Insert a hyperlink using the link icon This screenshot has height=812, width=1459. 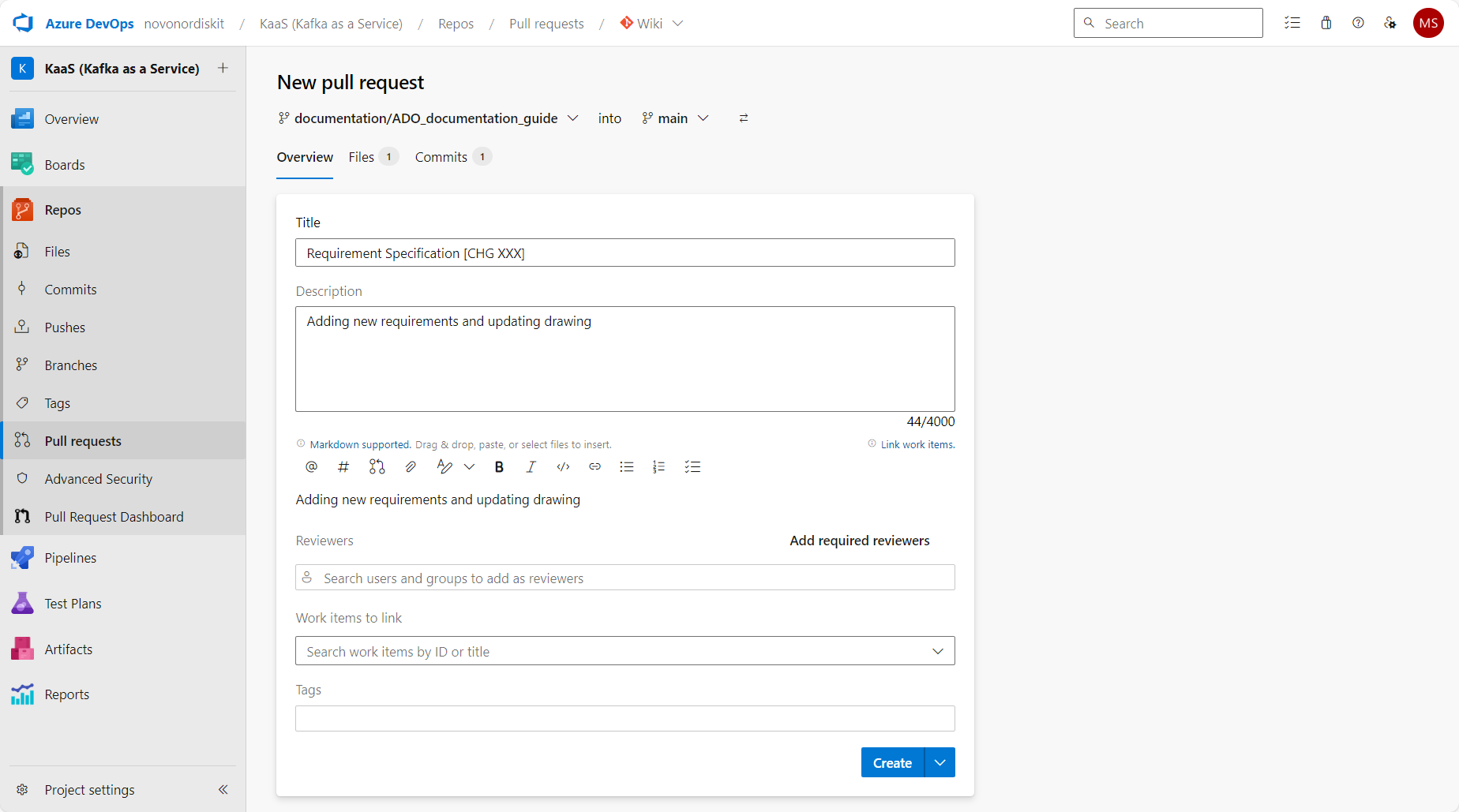click(594, 466)
